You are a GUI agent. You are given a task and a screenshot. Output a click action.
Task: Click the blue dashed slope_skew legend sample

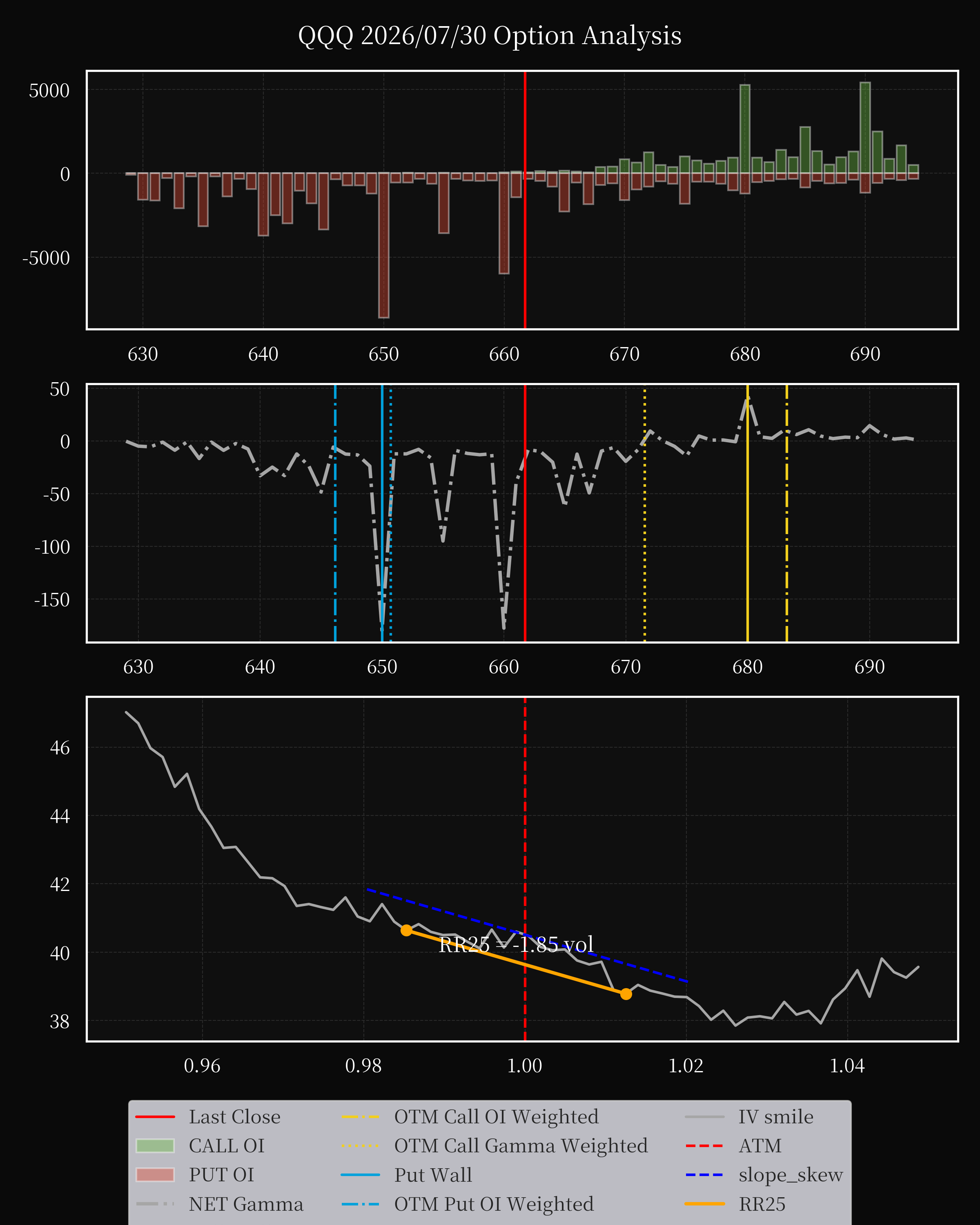(x=705, y=1174)
